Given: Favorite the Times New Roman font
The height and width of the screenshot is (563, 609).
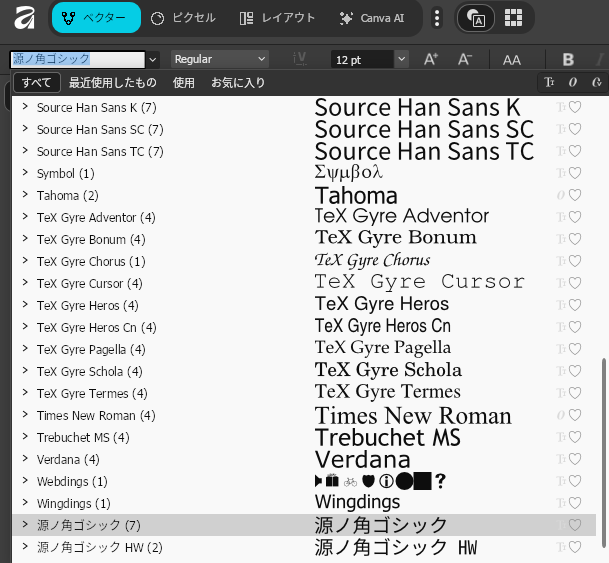Looking at the screenshot, I should (x=575, y=415).
